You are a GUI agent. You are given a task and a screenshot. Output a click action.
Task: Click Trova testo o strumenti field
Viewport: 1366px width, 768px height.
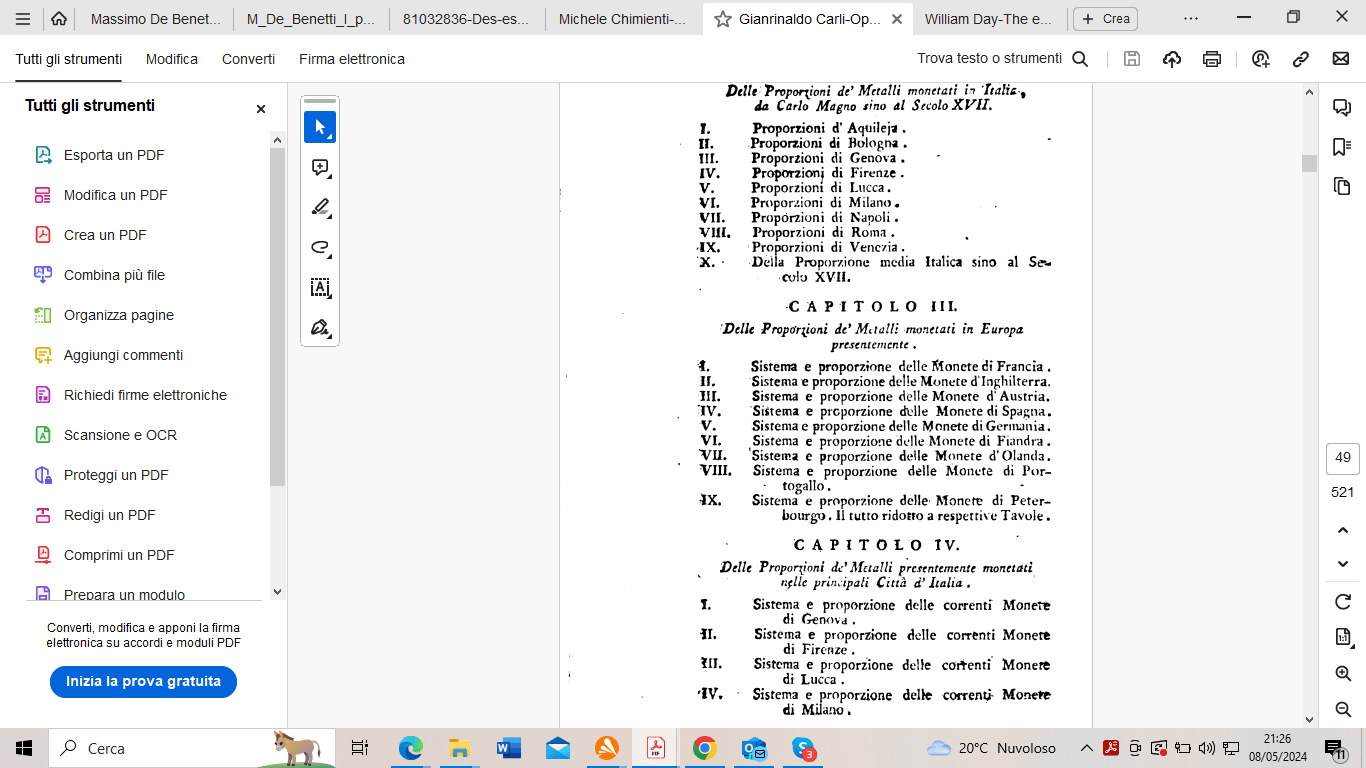[989, 59]
